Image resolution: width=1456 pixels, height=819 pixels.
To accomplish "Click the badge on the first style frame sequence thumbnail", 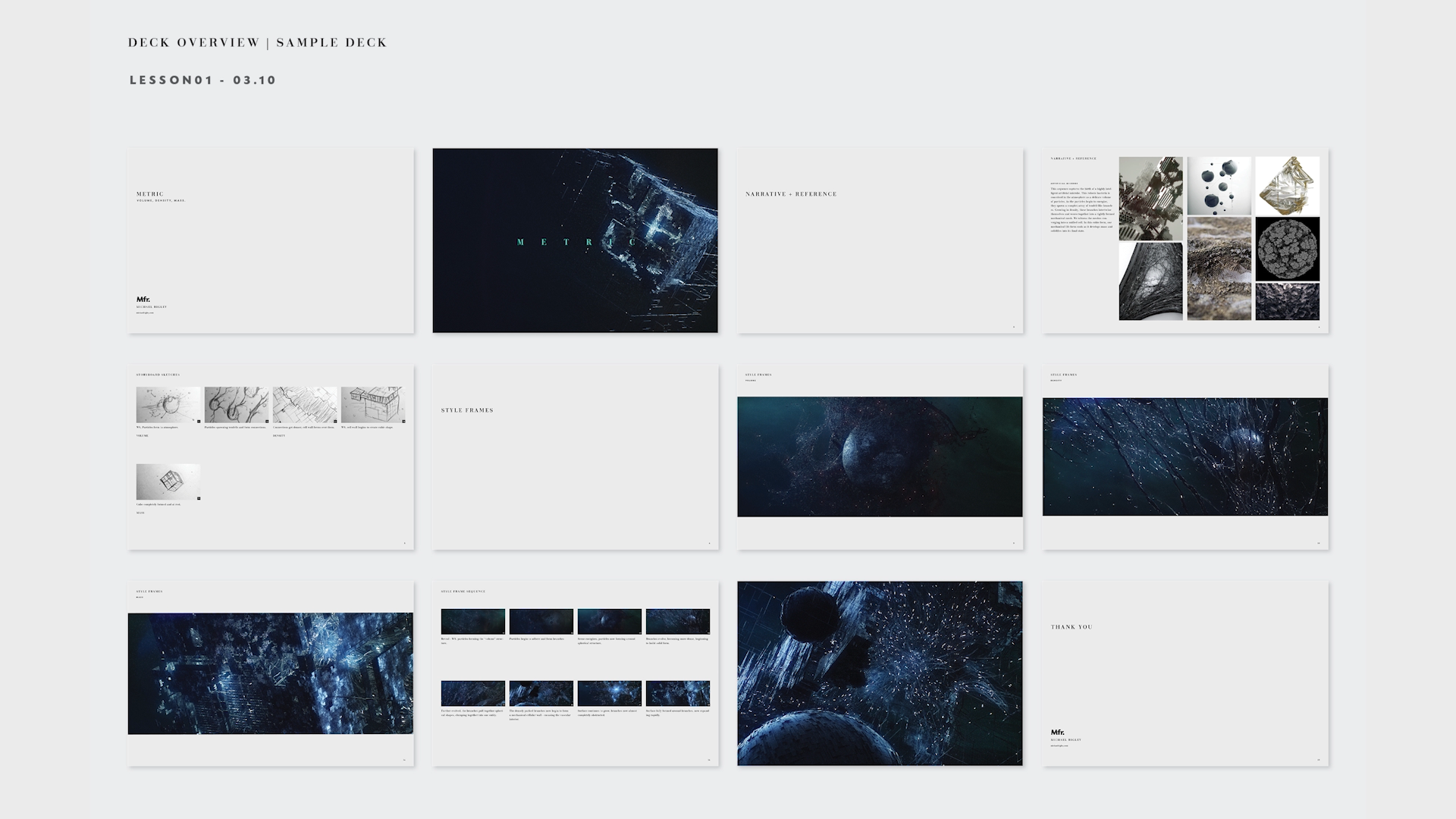I will pyautogui.click(x=503, y=632).
